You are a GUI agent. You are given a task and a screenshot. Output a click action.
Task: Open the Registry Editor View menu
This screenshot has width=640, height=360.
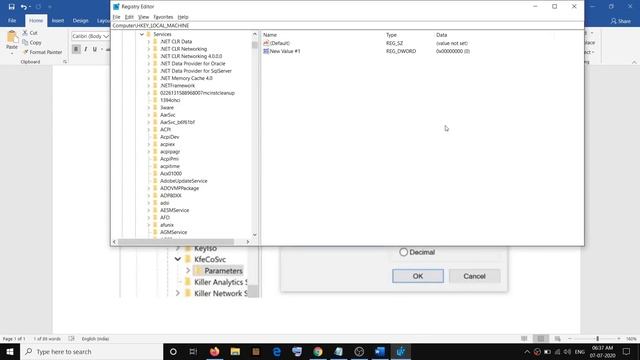(143, 17)
